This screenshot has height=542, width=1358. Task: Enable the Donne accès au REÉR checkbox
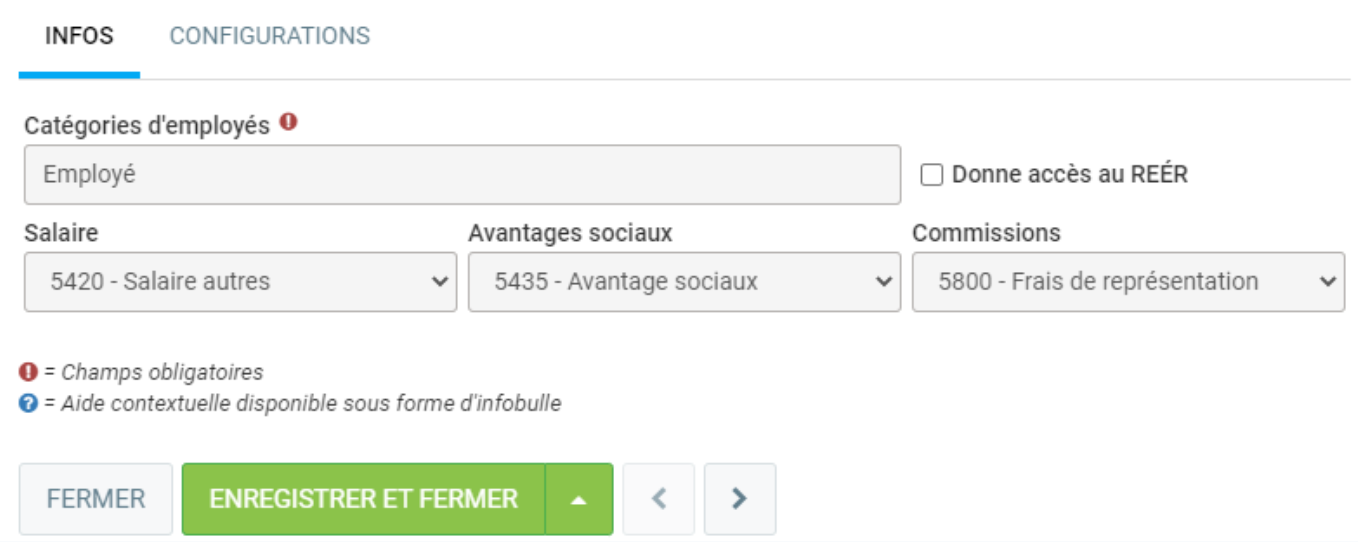932,175
